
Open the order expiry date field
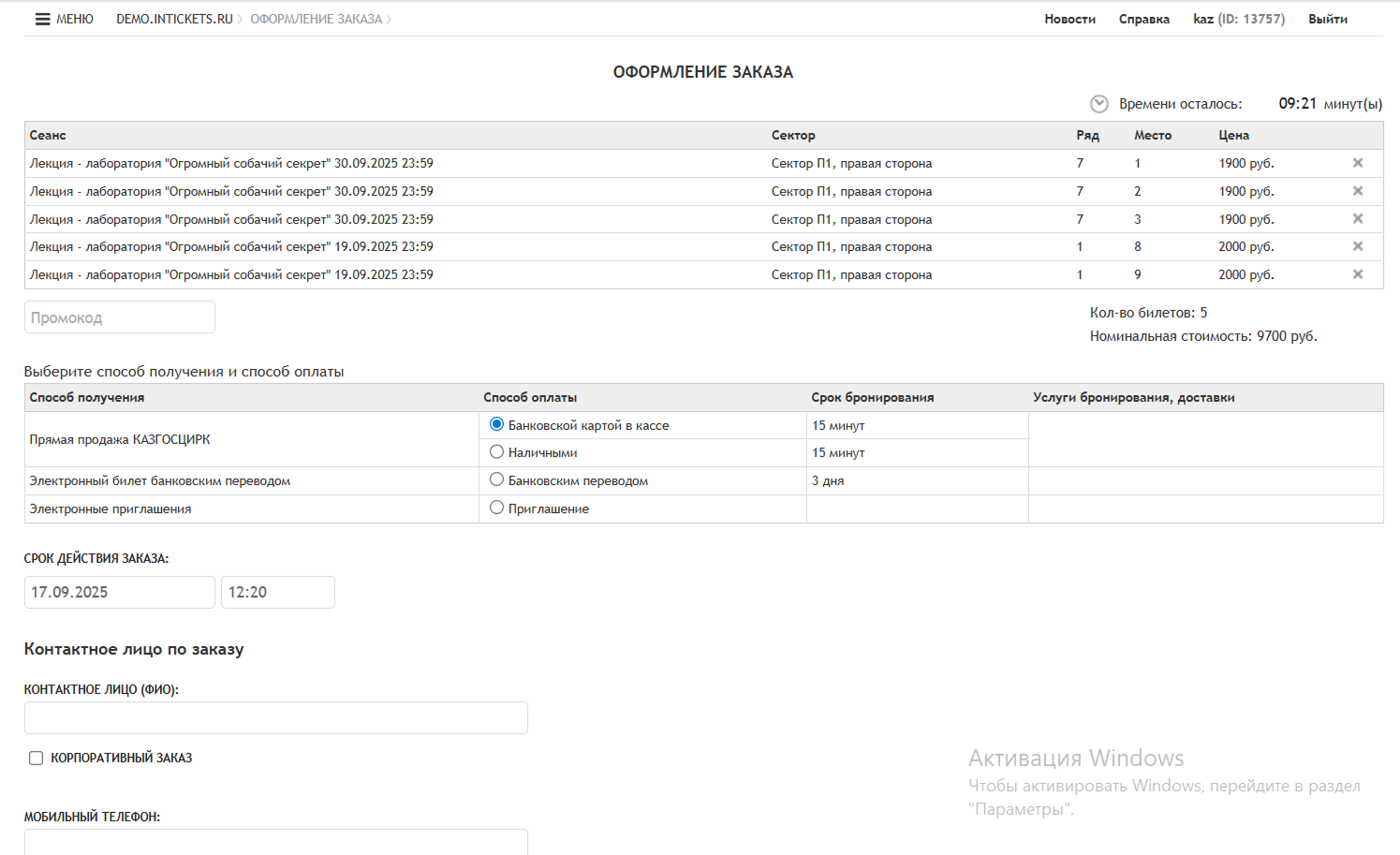120,592
